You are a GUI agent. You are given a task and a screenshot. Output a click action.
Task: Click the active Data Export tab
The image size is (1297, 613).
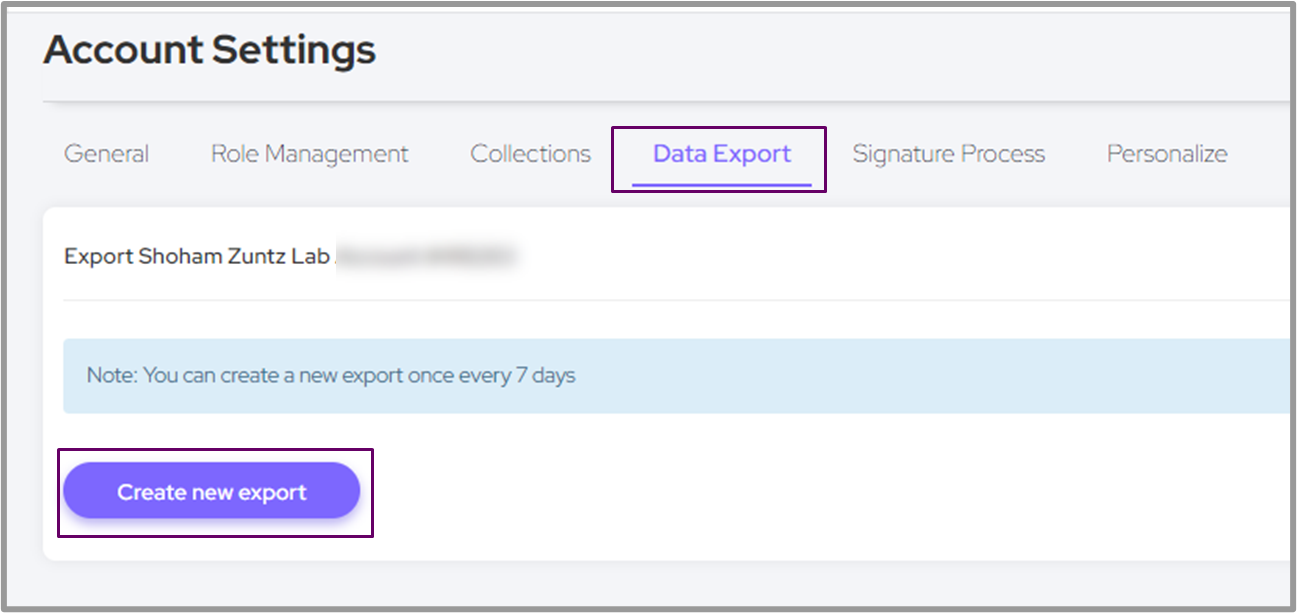click(x=721, y=154)
